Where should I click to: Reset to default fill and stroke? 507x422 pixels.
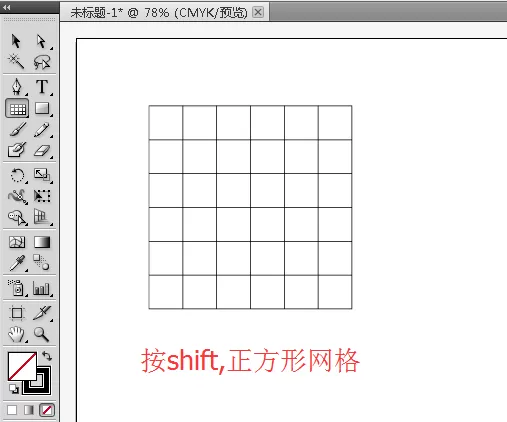(x=13, y=389)
